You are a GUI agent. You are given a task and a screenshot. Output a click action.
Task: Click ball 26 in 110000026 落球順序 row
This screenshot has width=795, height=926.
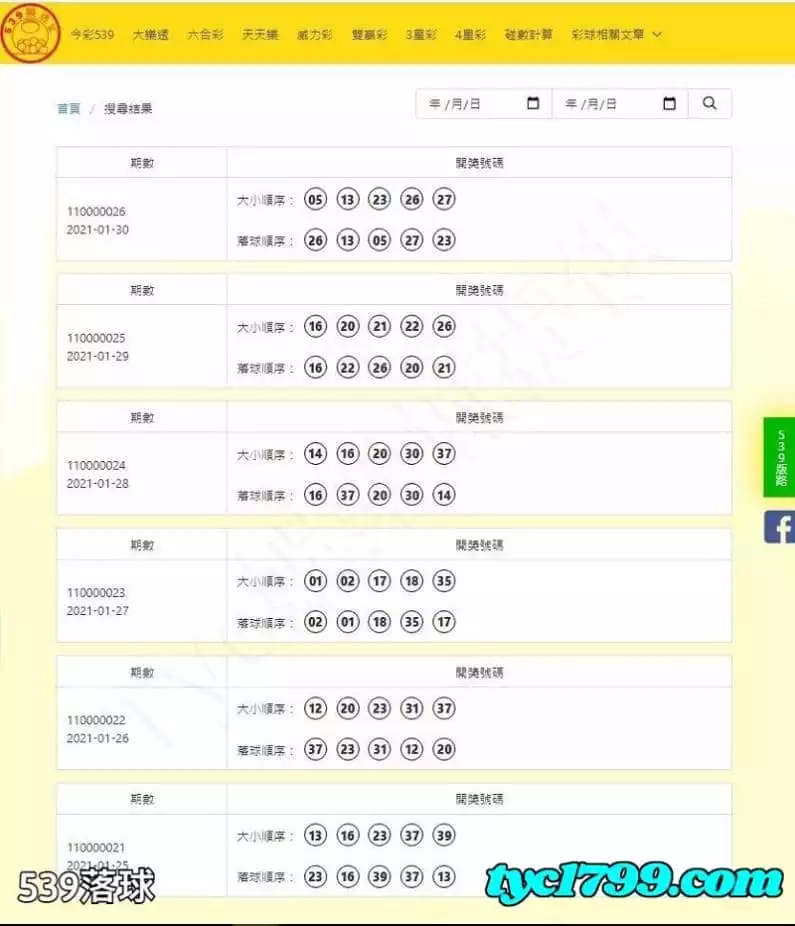315,240
